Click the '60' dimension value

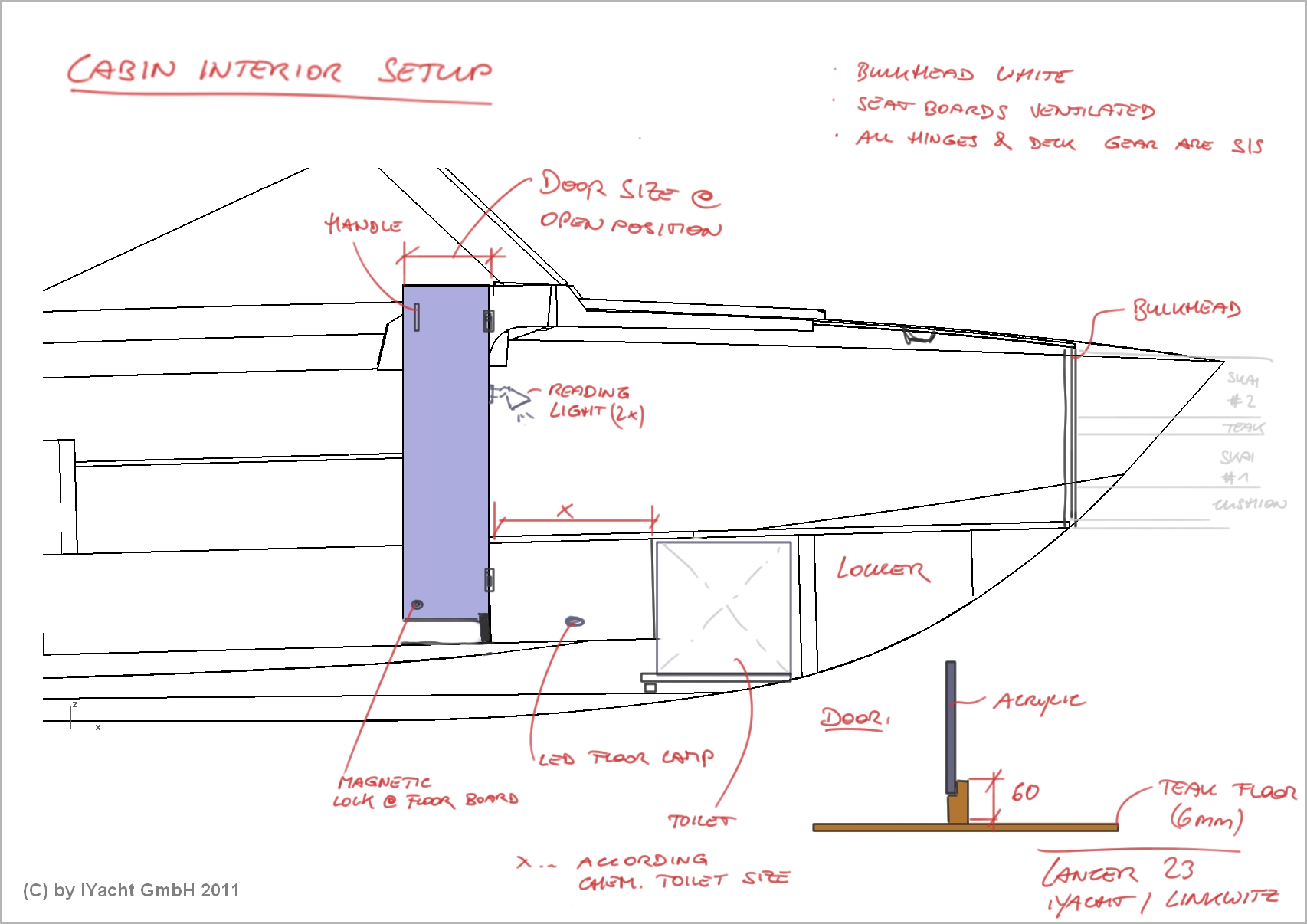pyautogui.click(x=1025, y=791)
